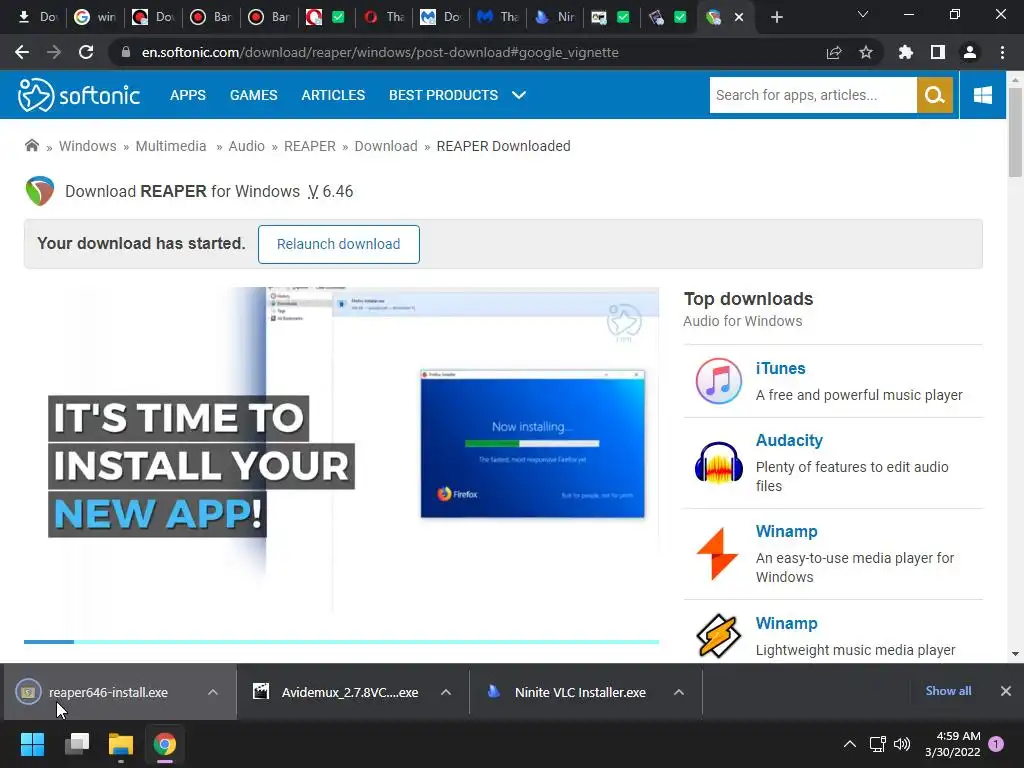
Task: Click the padlock site info icon
Action: 126,52
